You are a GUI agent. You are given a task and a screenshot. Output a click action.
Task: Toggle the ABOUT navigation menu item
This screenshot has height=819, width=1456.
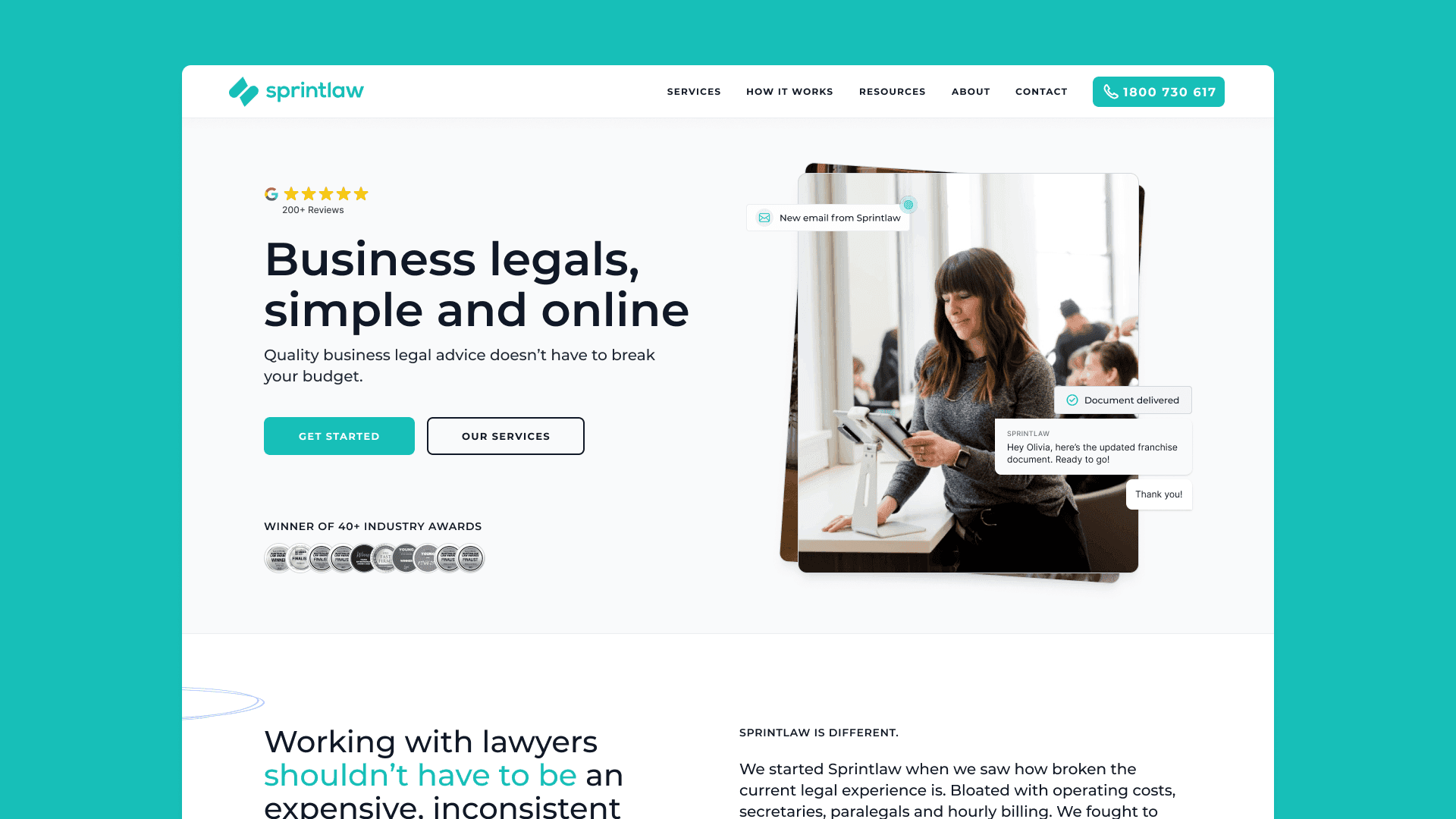970,91
